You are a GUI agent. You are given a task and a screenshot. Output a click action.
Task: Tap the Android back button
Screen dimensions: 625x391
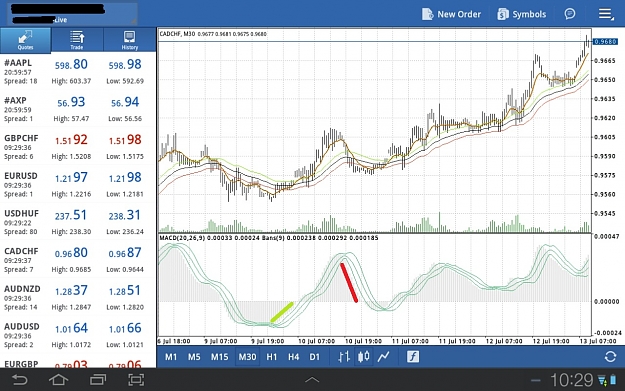tap(19, 380)
